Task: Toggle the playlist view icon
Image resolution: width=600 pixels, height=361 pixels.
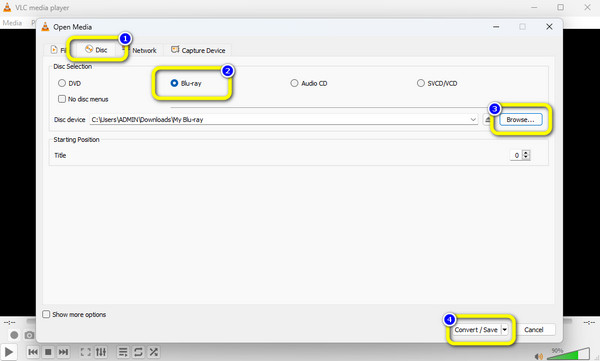Action: pyautogui.click(x=123, y=352)
